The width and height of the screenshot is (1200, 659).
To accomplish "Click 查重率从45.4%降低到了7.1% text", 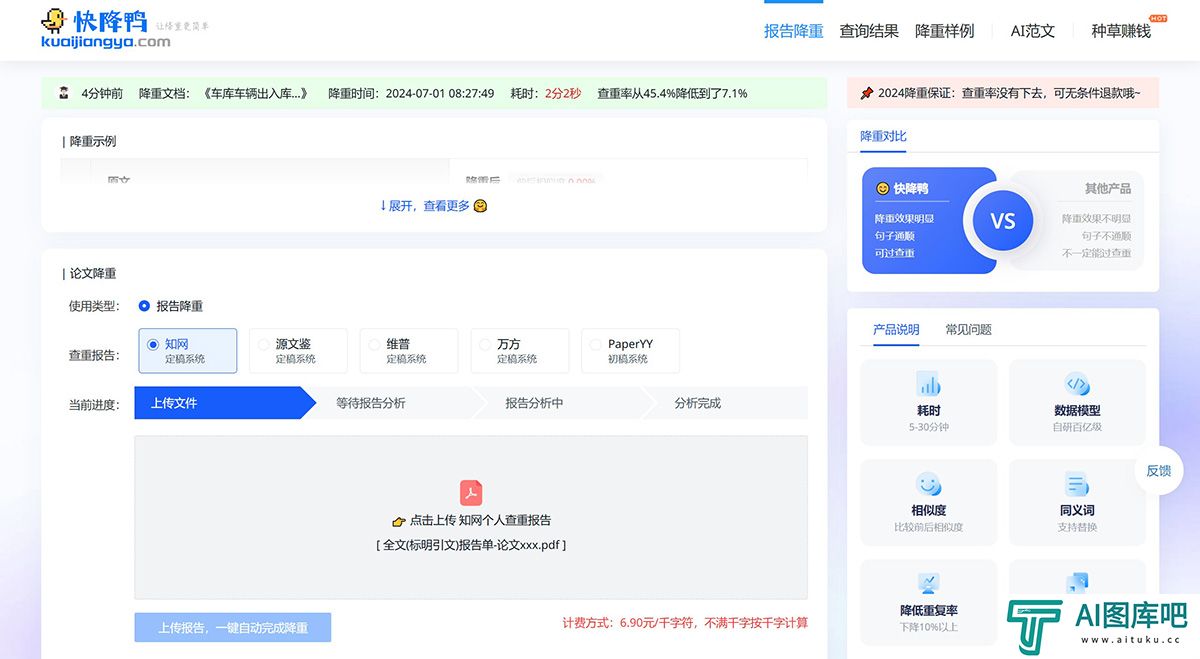I will click(672, 93).
